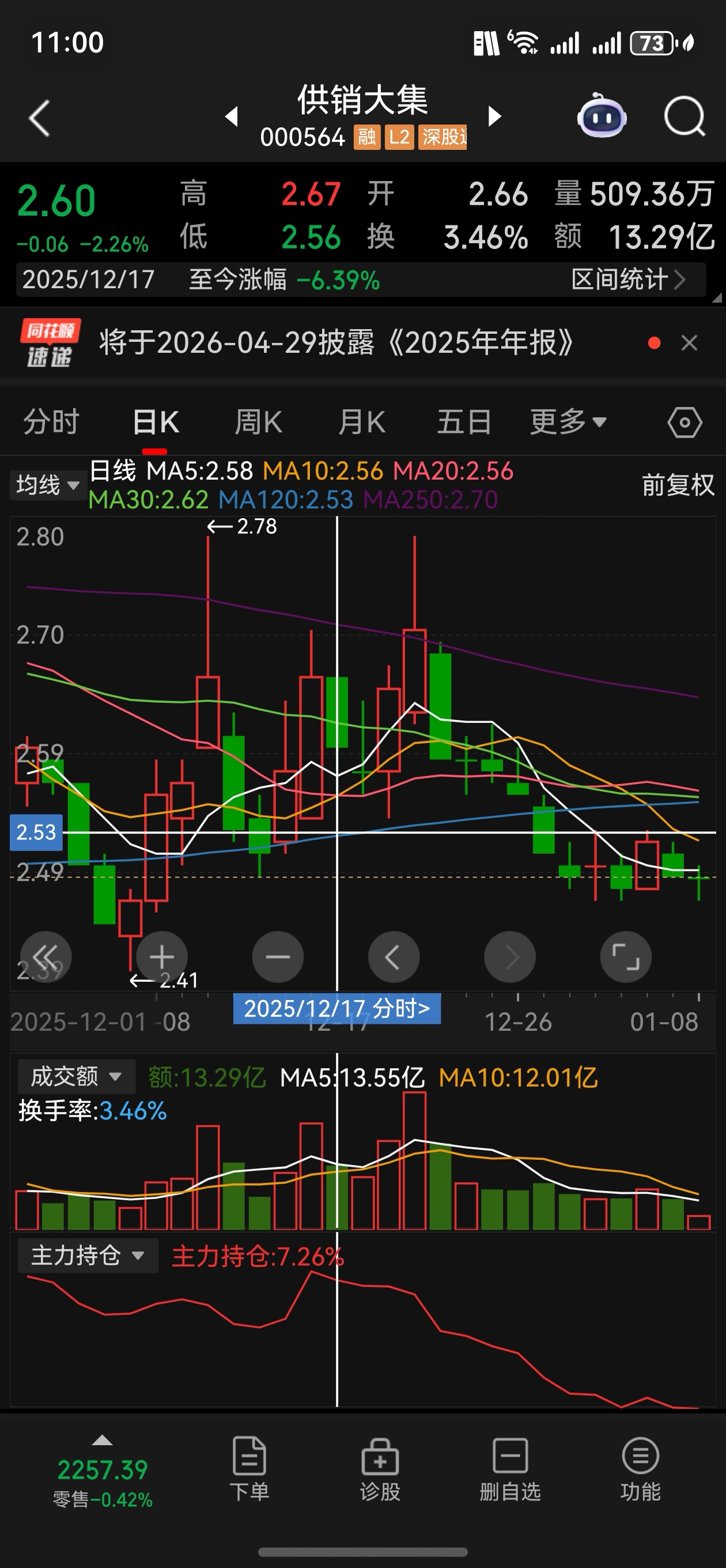Open the 诊股 stock diagnosis icon
The image size is (726, 1568).
point(380,1469)
